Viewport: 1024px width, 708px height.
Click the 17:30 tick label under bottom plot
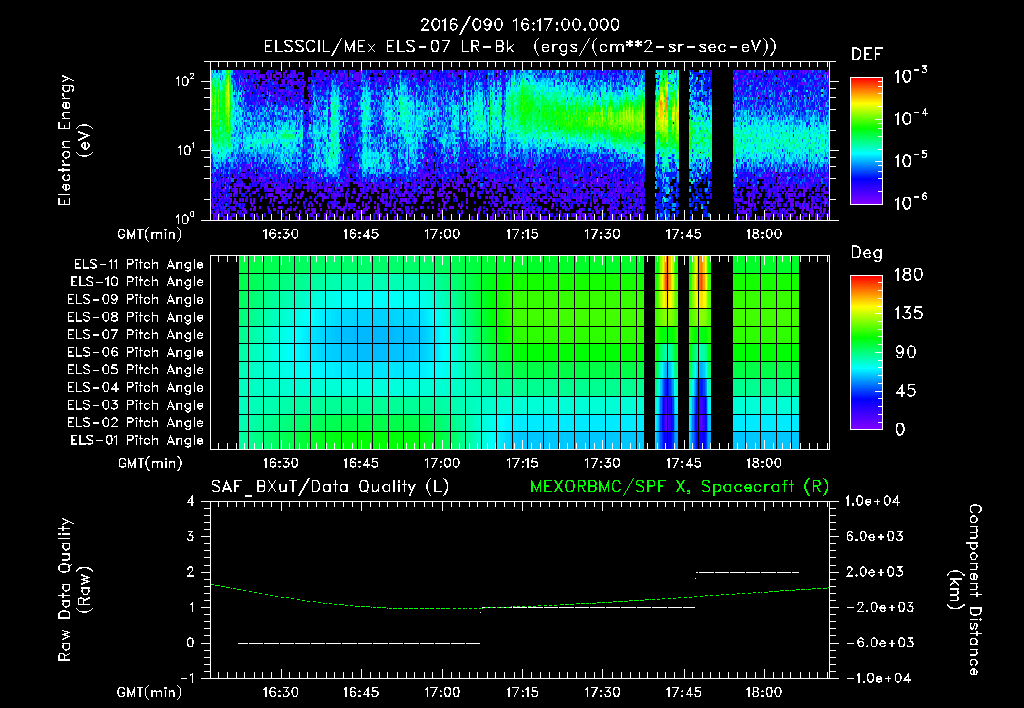[x=602, y=692]
